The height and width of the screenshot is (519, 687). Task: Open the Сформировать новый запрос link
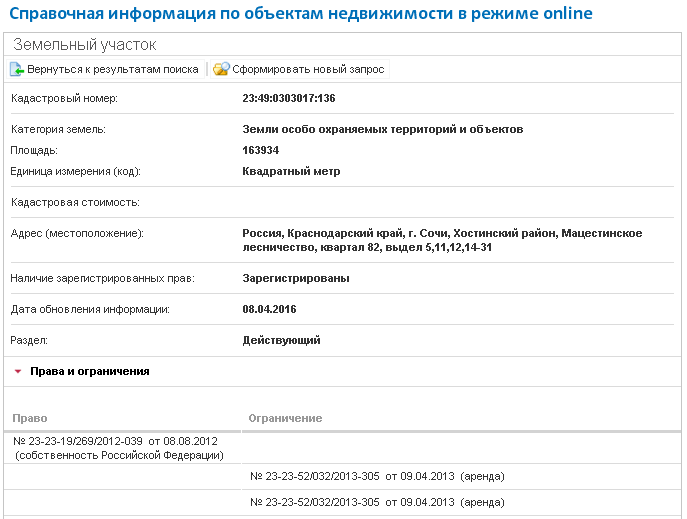click(x=308, y=69)
